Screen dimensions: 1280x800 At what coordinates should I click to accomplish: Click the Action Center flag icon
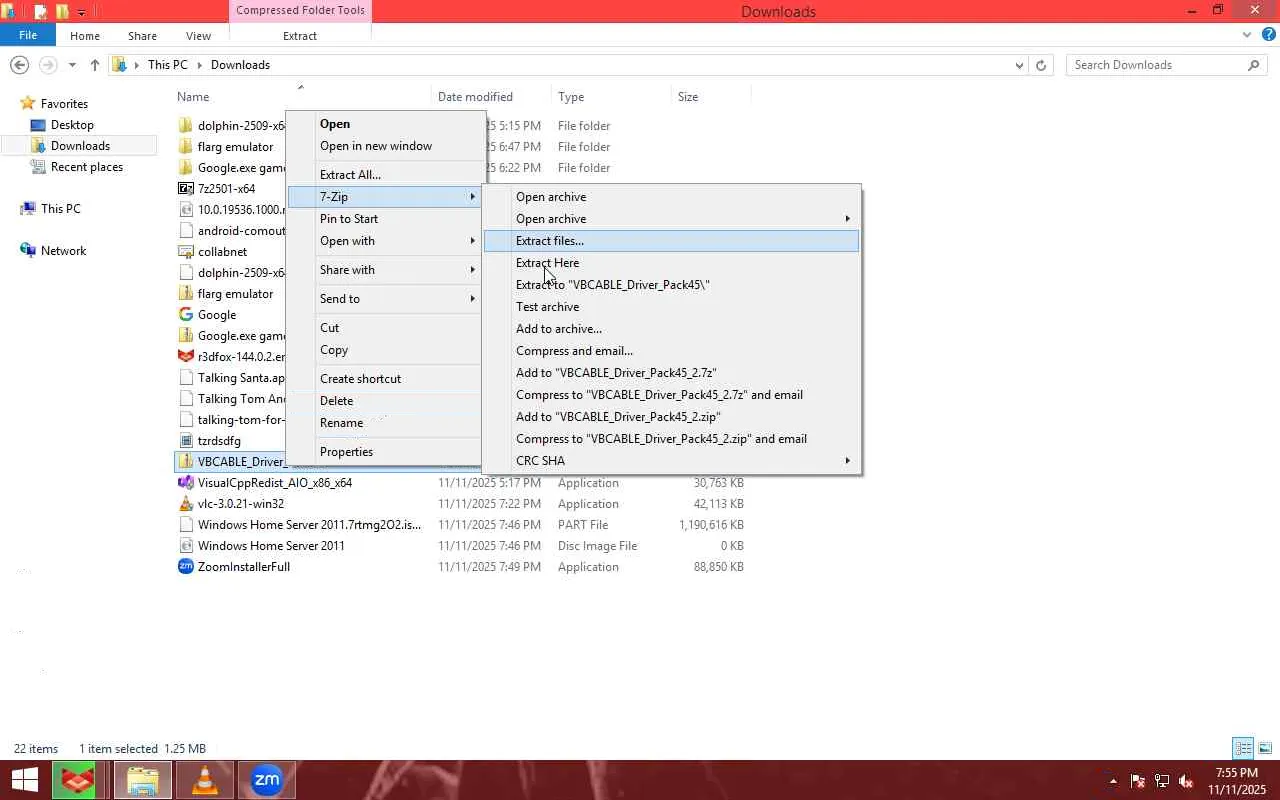tap(1138, 781)
